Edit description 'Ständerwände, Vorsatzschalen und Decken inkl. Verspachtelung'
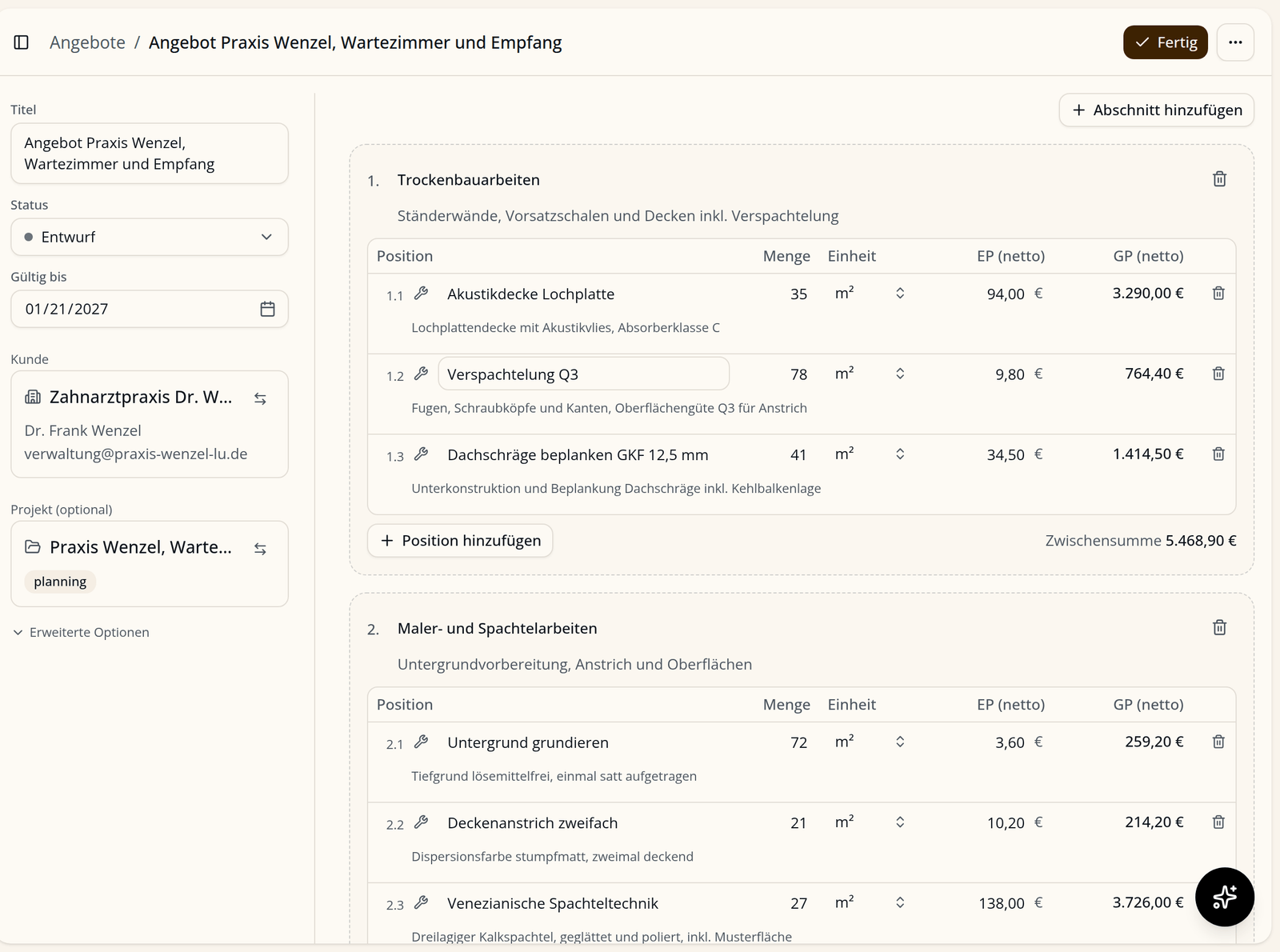Viewport: 1280px width, 952px height. 618,216
